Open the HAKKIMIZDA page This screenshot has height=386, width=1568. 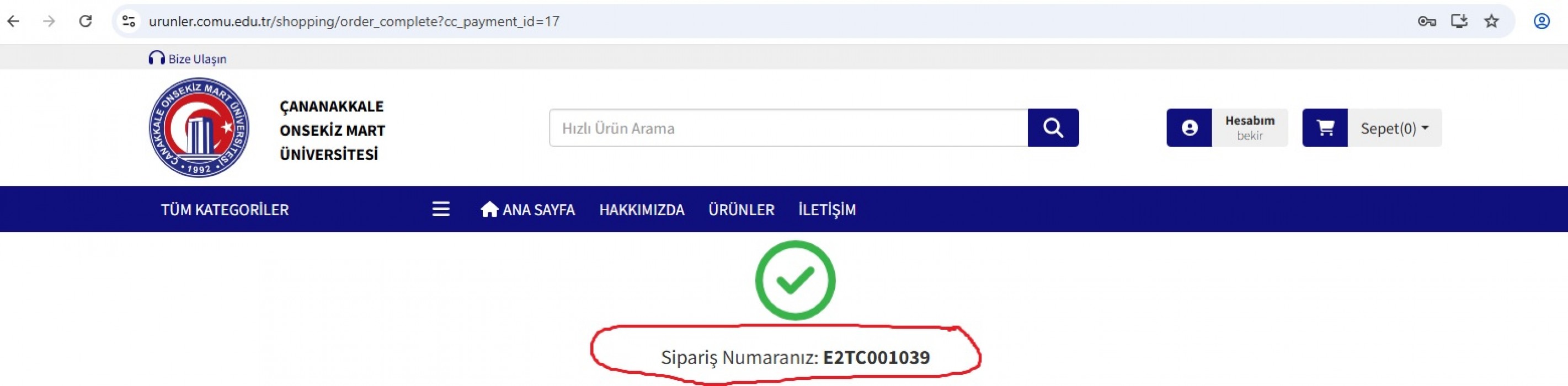pyautogui.click(x=642, y=210)
